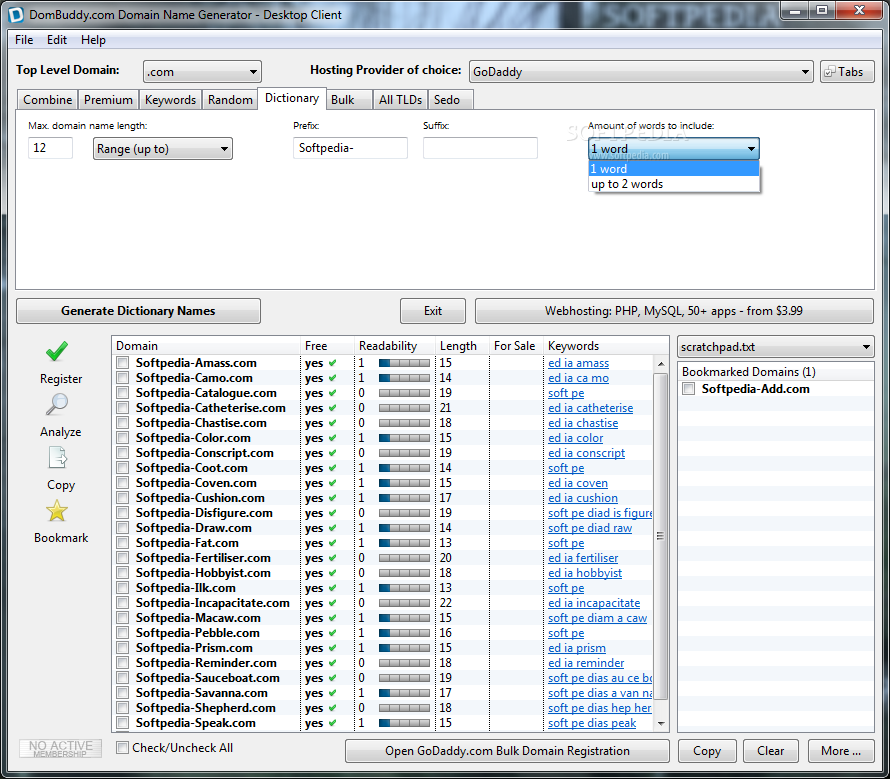Tick the checkbox for Softpedia-Draw.com
The height and width of the screenshot is (779, 890).
click(x=123, y=527)
